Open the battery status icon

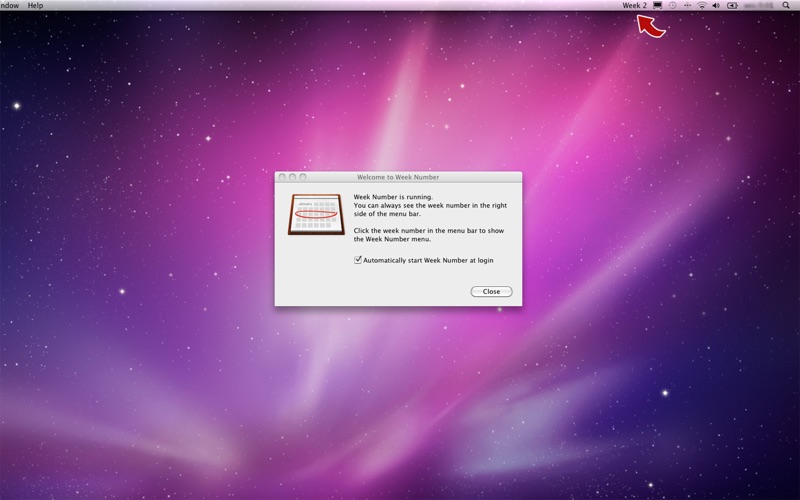click(x=732, y=5)
